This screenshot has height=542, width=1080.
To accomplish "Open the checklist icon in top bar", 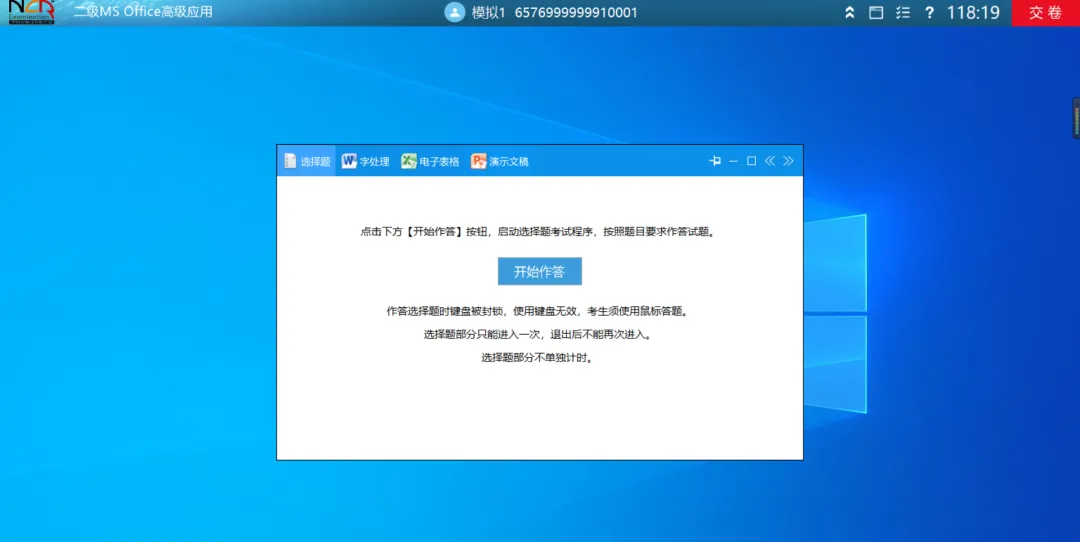I will [x=903, y=12].
